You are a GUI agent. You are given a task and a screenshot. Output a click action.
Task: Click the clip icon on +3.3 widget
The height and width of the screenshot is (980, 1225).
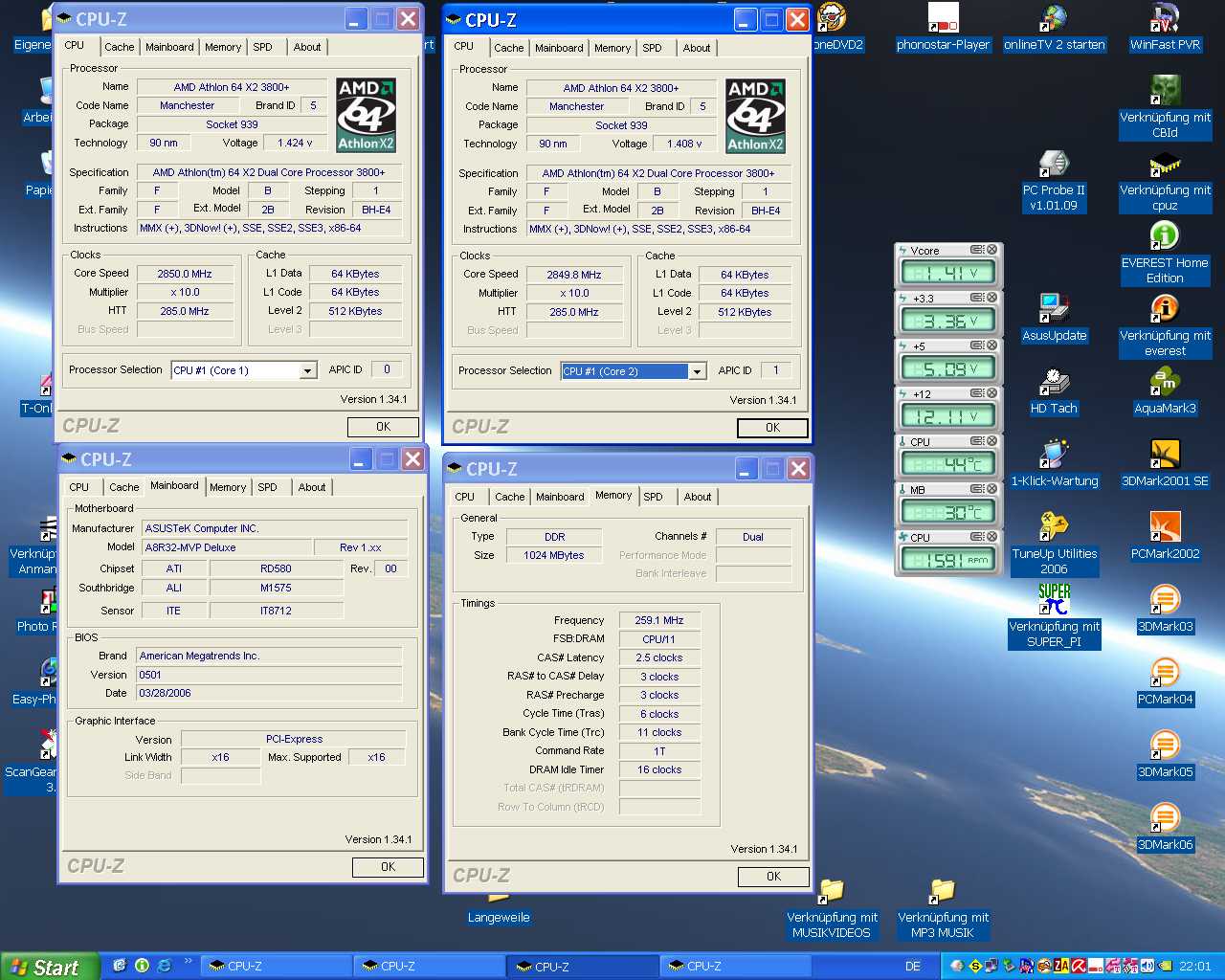977,298
